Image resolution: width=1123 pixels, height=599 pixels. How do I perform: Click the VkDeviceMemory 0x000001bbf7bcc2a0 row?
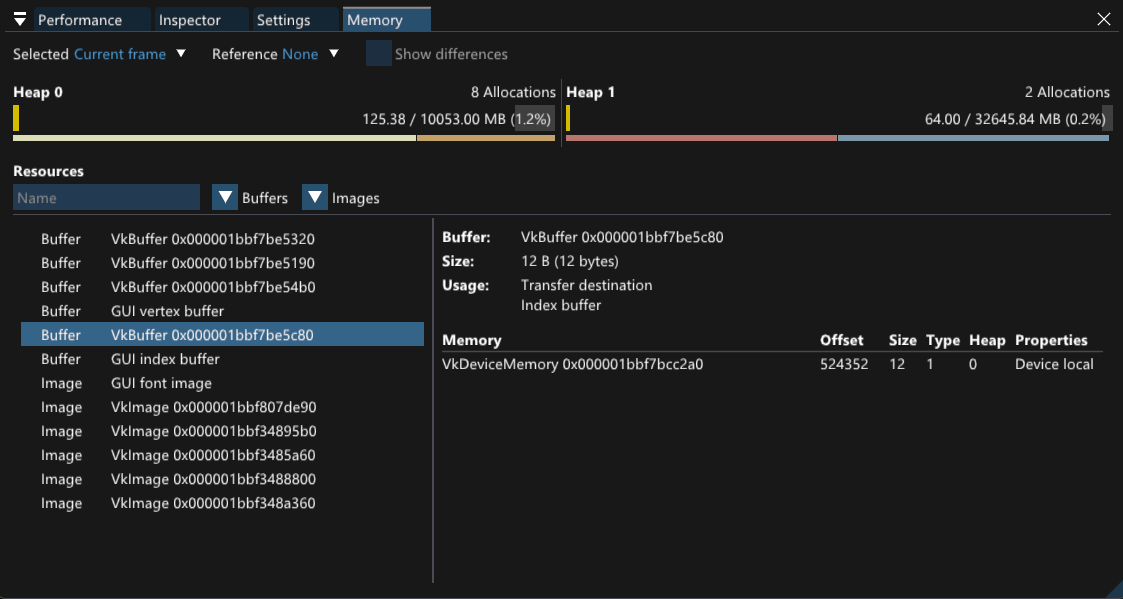pos(572,364)
